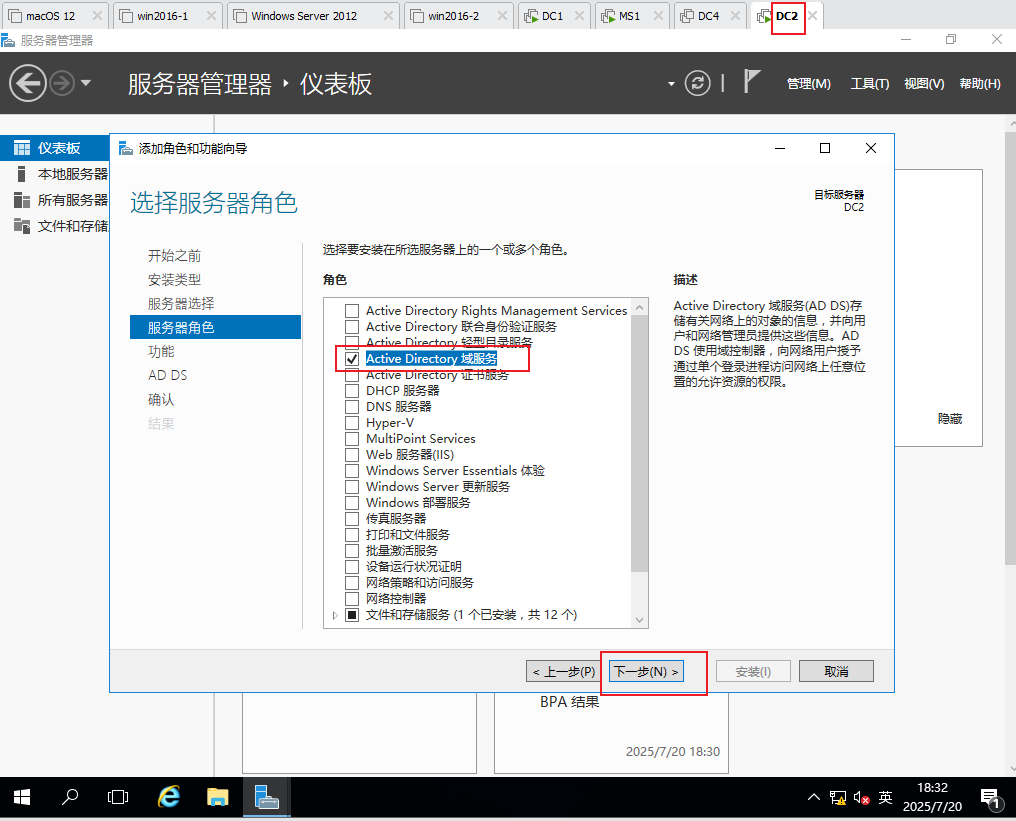Open Task View icon on taskbar
Screen dimensions: 1016x821
118,797
